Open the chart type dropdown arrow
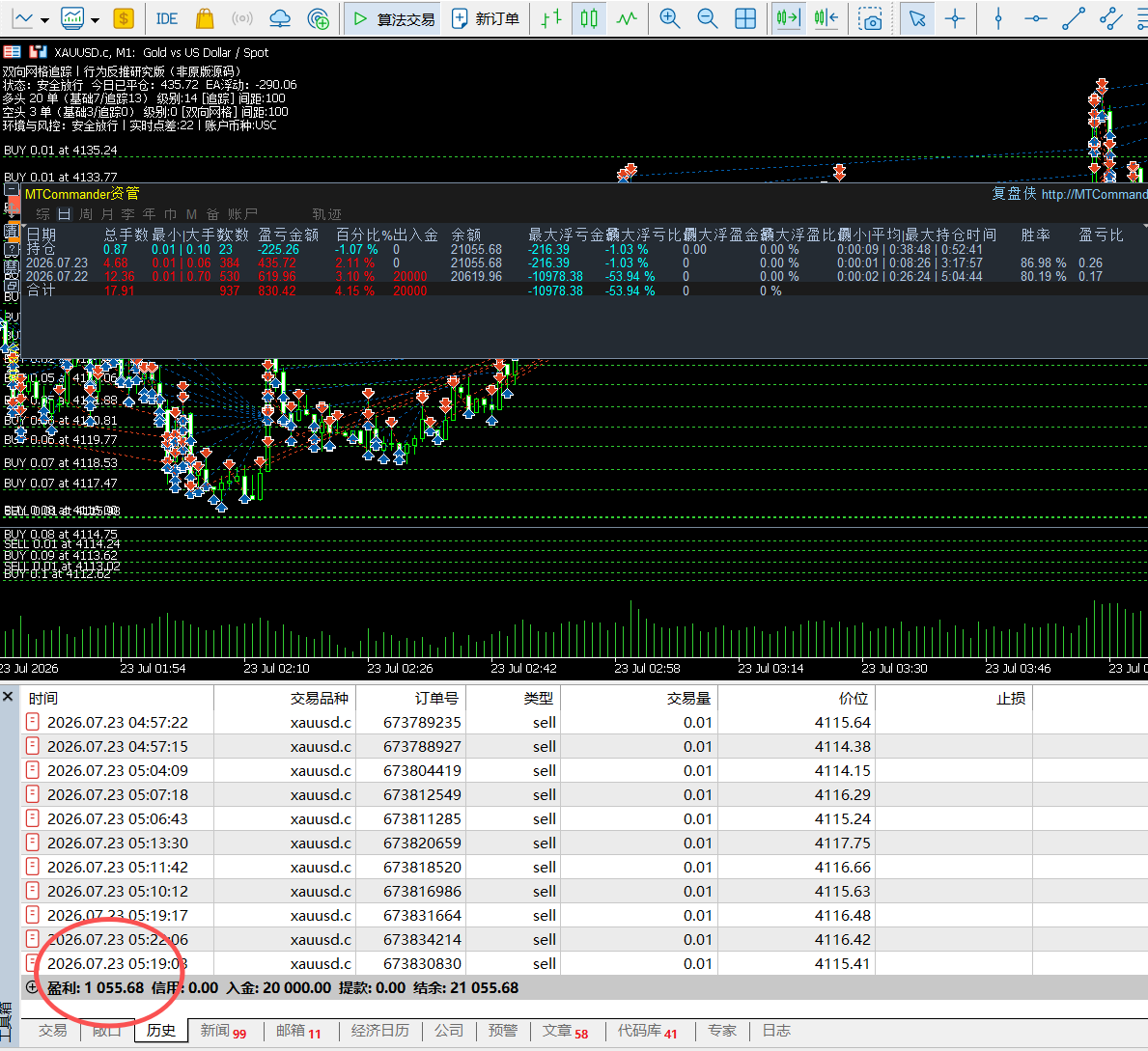Viewport: 1148px width, 1051px height. tap(44, 19)
